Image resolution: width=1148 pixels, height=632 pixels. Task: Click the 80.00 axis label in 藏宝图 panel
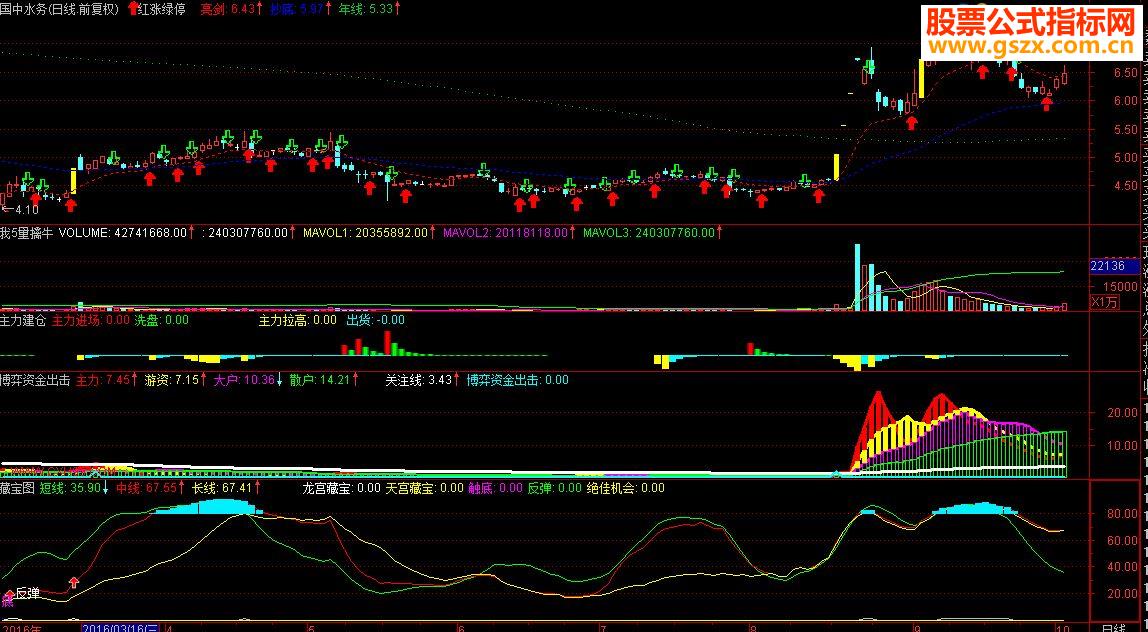(x=1122, y=514)
